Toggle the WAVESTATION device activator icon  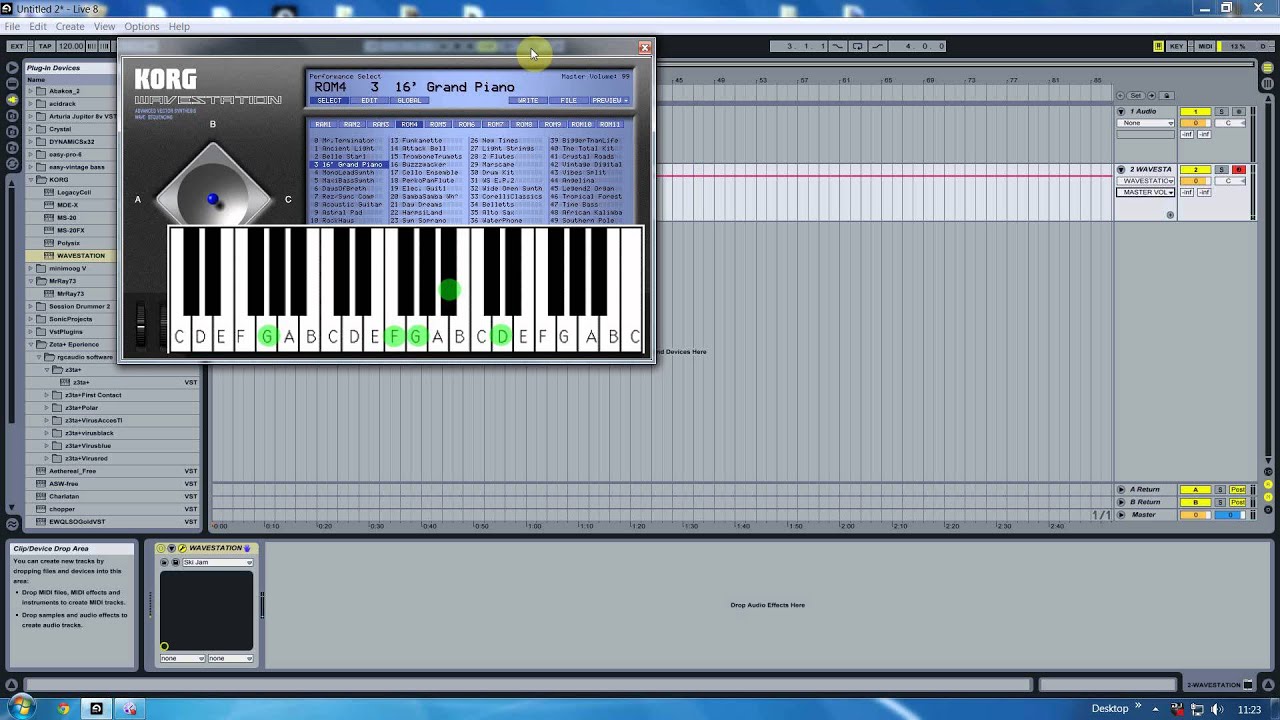(161, 548)
